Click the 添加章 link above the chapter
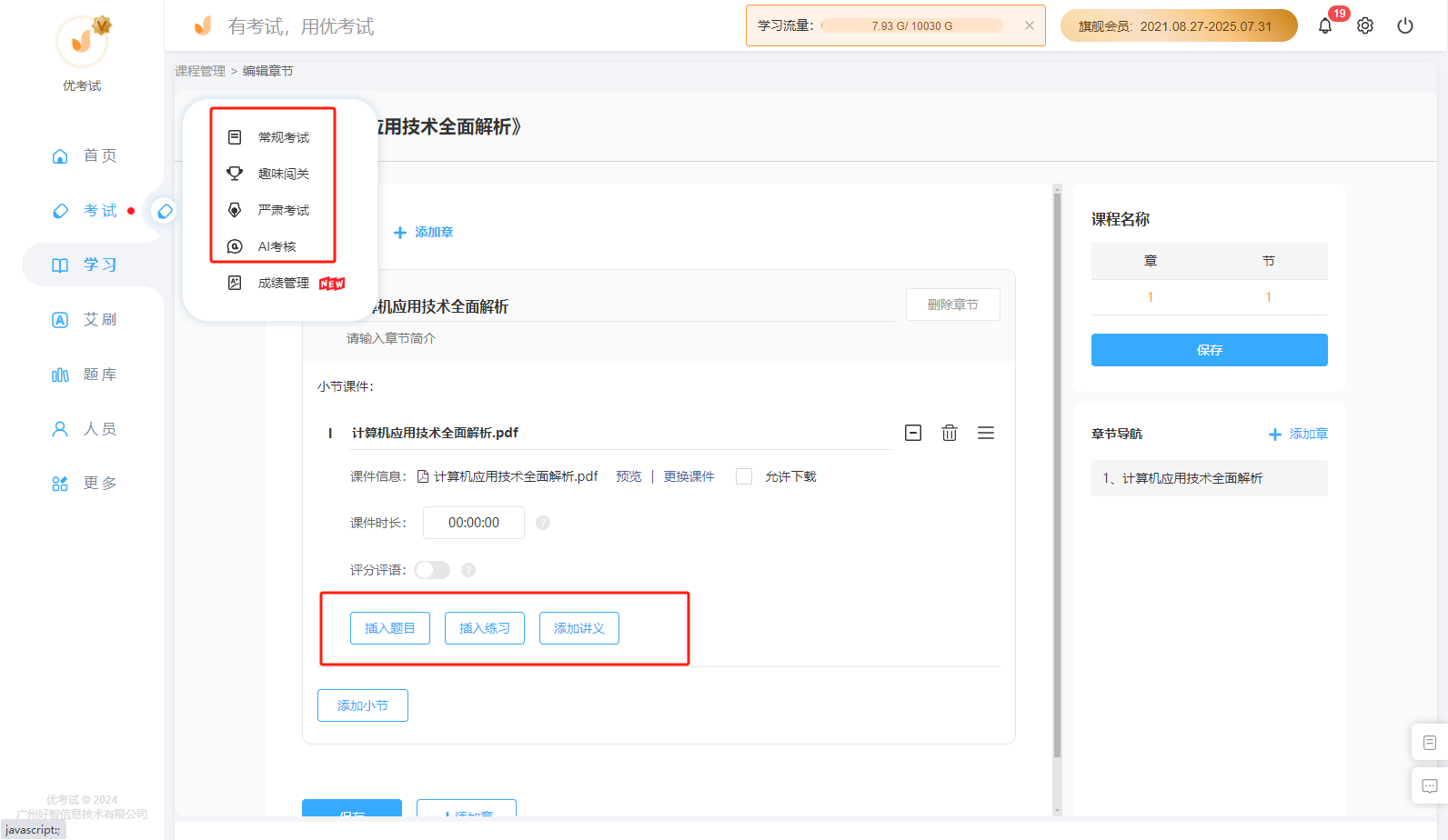The width and height of the screenshot is (1448, 840). pyautogui.click(x=423, y=233)
